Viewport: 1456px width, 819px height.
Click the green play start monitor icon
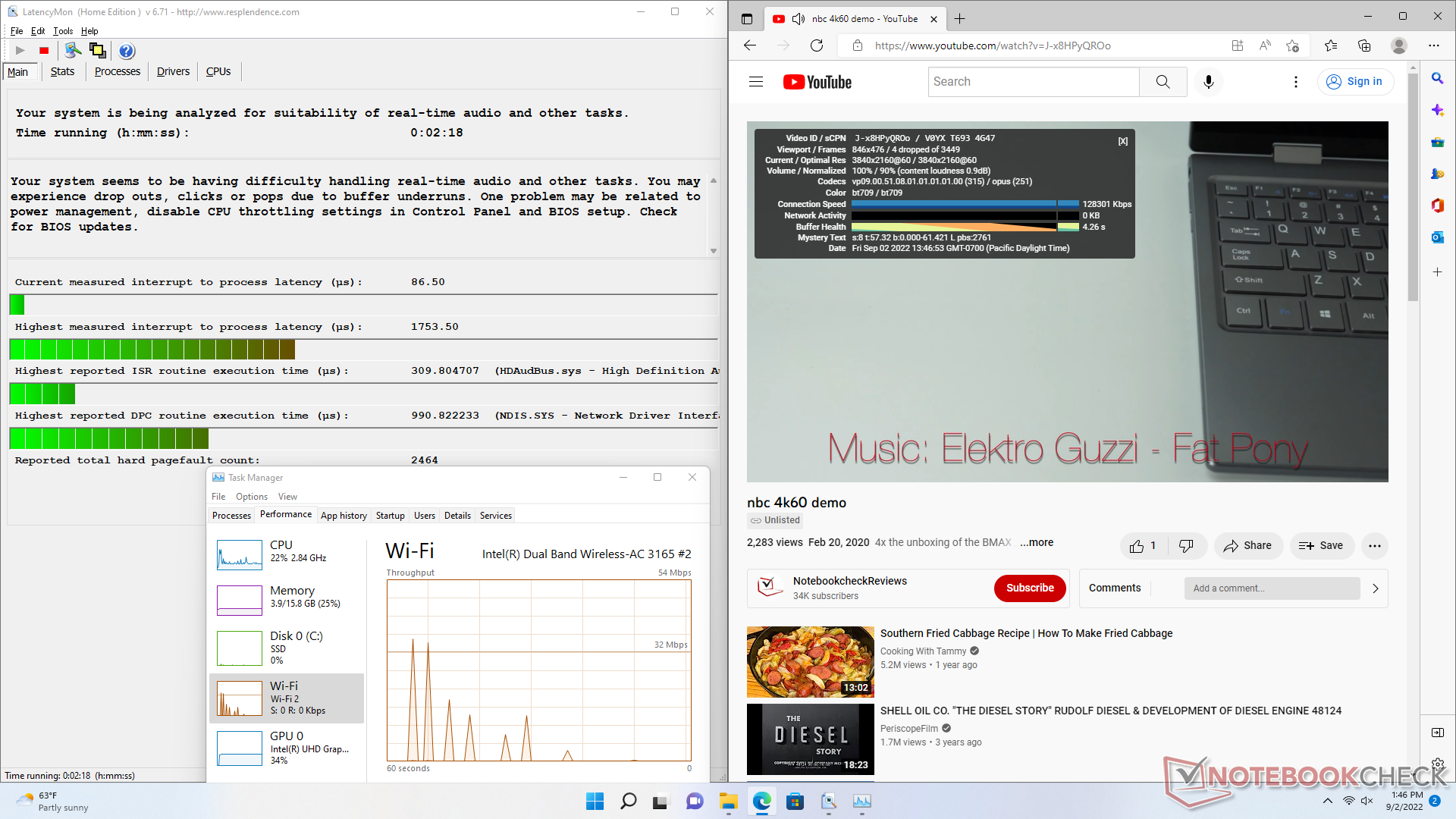20,51
